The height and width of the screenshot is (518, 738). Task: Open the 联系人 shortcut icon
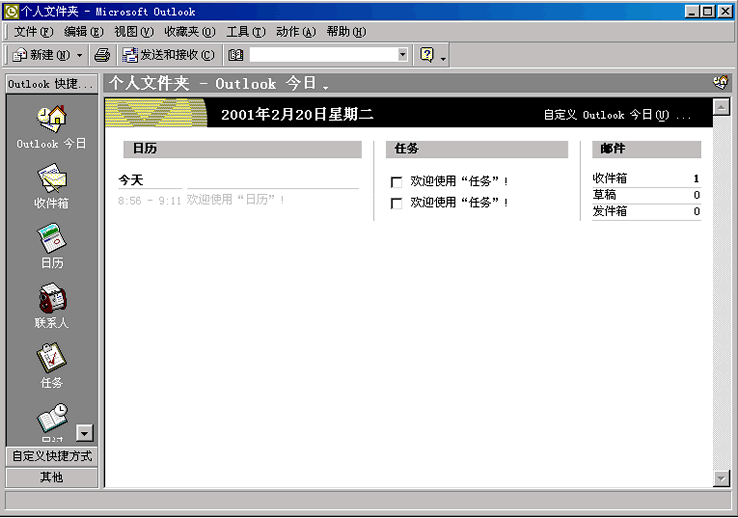tap(52, 298)
